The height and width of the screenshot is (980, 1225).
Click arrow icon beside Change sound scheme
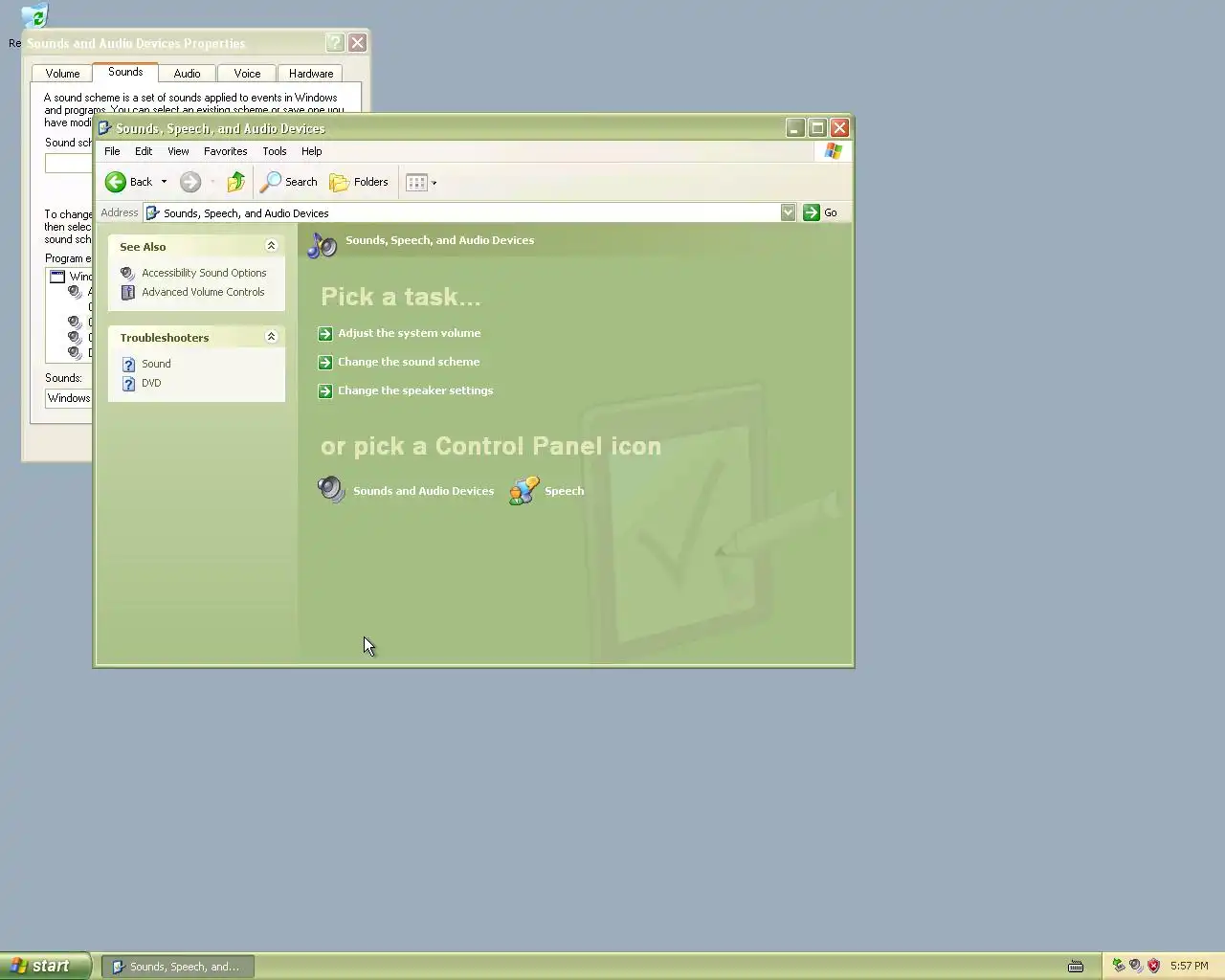pyautogui.click(x=325, y=362)
